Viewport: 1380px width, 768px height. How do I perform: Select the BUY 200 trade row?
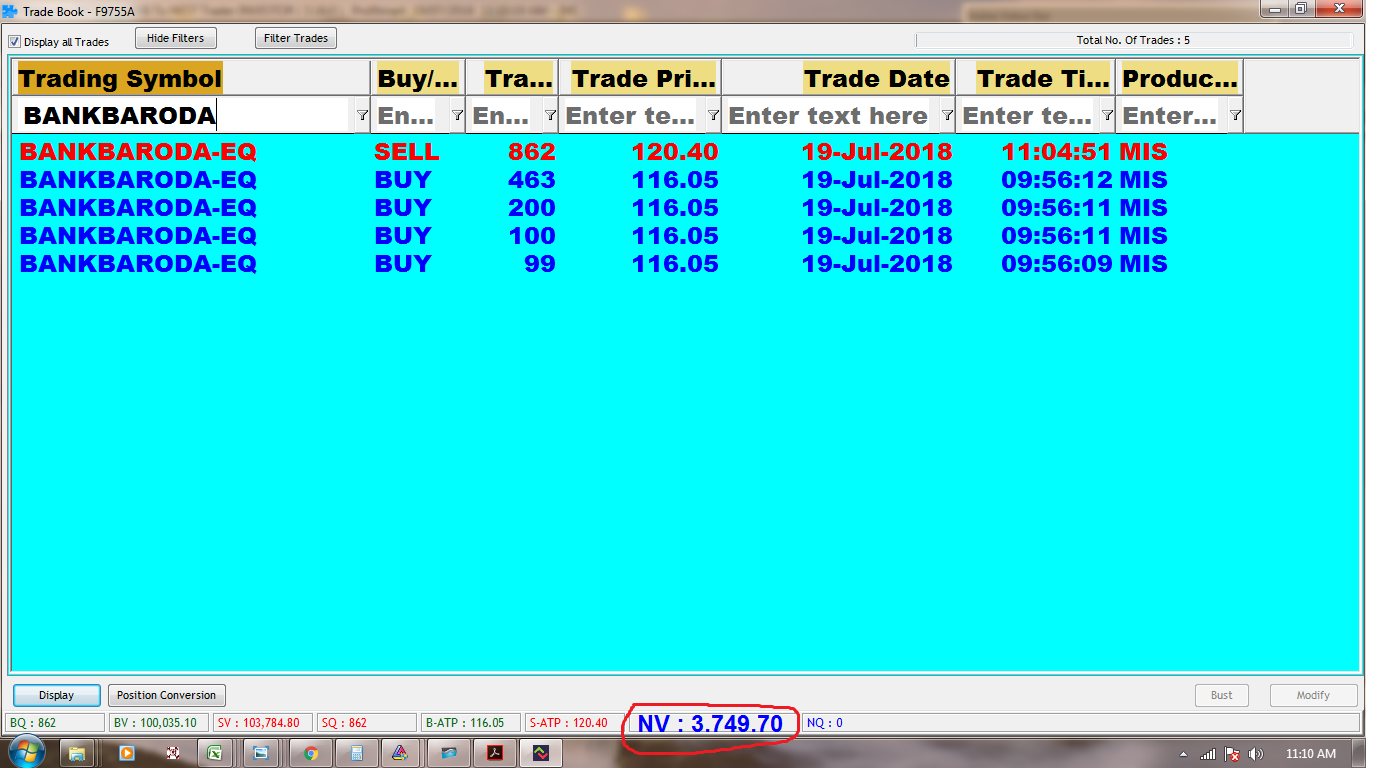pyautogui.click(x=685, y=208)
